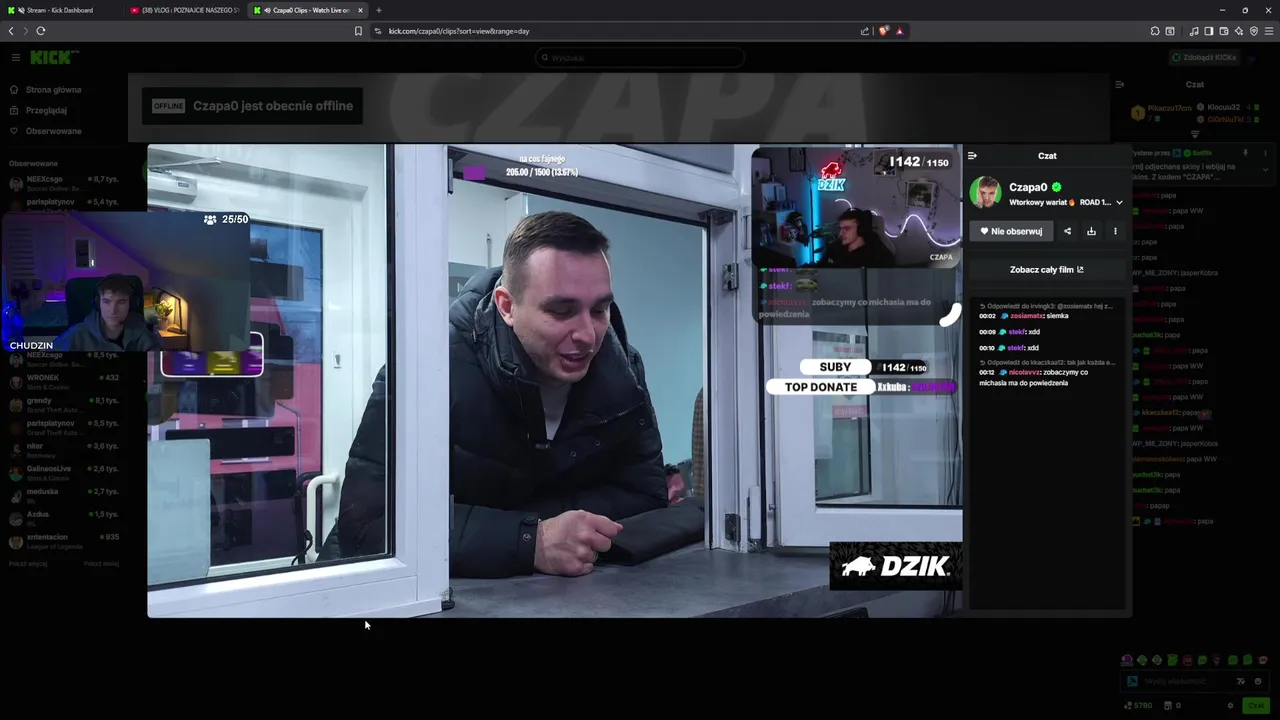This screenshot has width=1280, height=720.
Task: Switch to the YouTube VLOG tab
Action: [x=185, y=10]
